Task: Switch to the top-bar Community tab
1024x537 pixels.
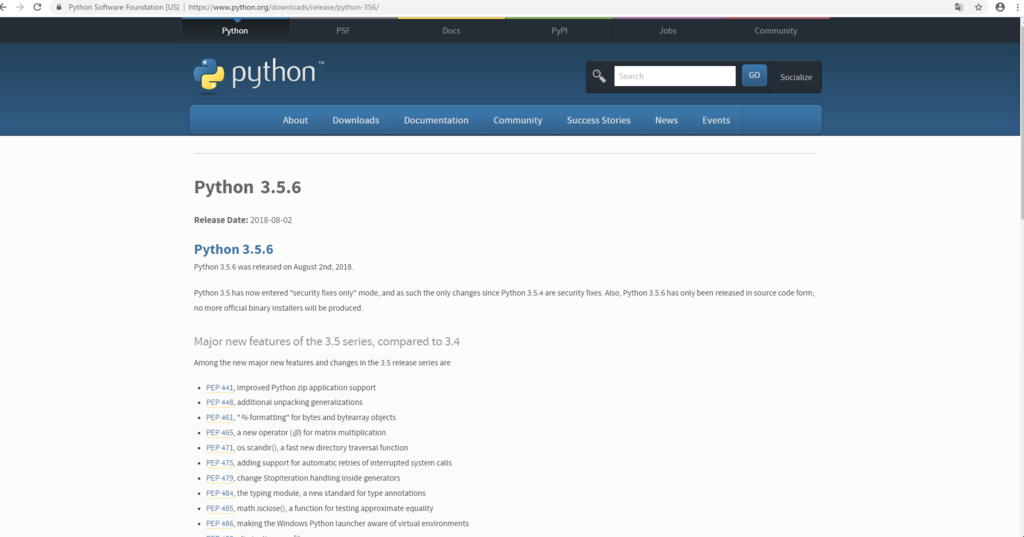Action: point(776,31)
